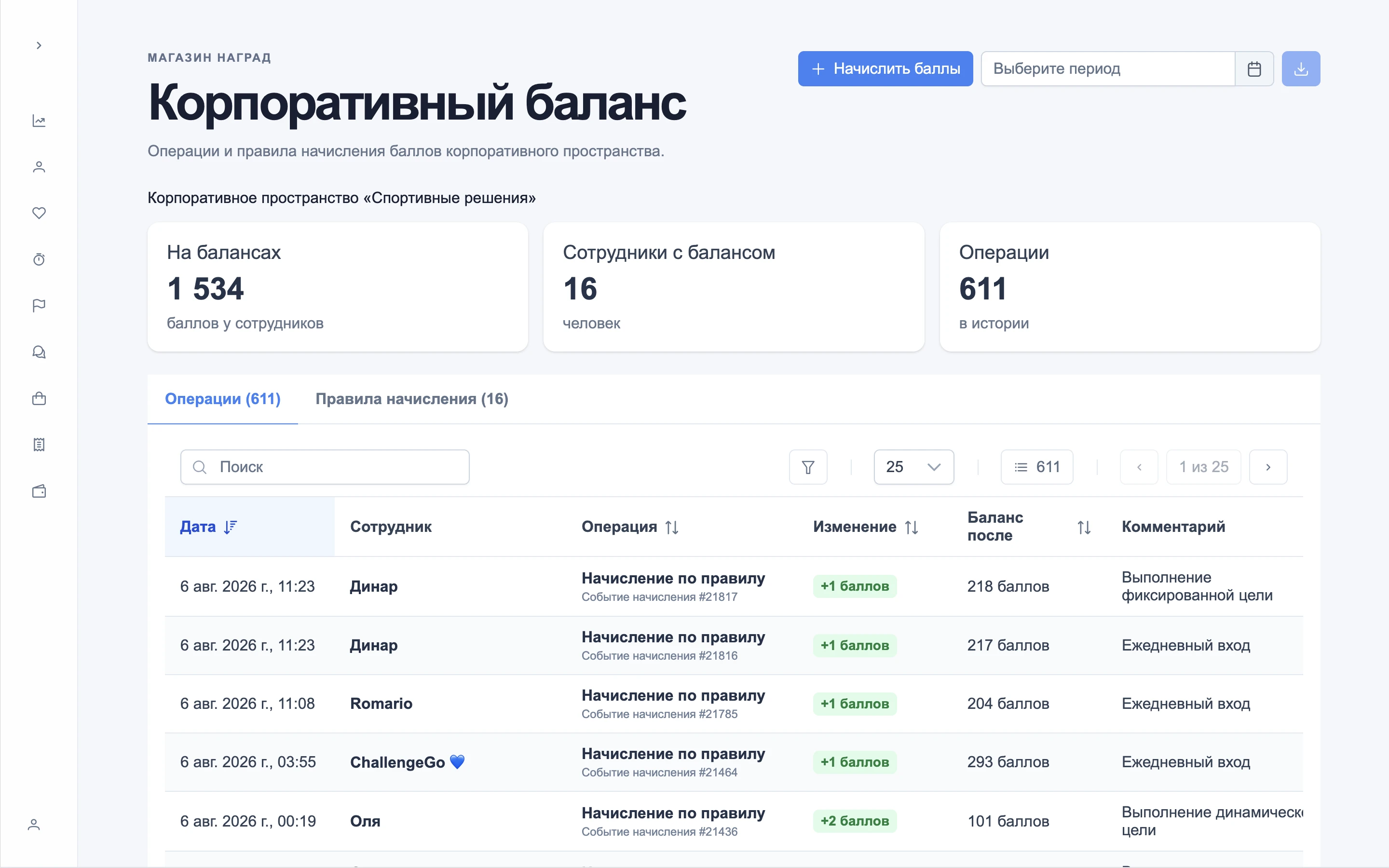Open the wallet icon in sidebar
1389x868 pixels.
coord(39,491)
